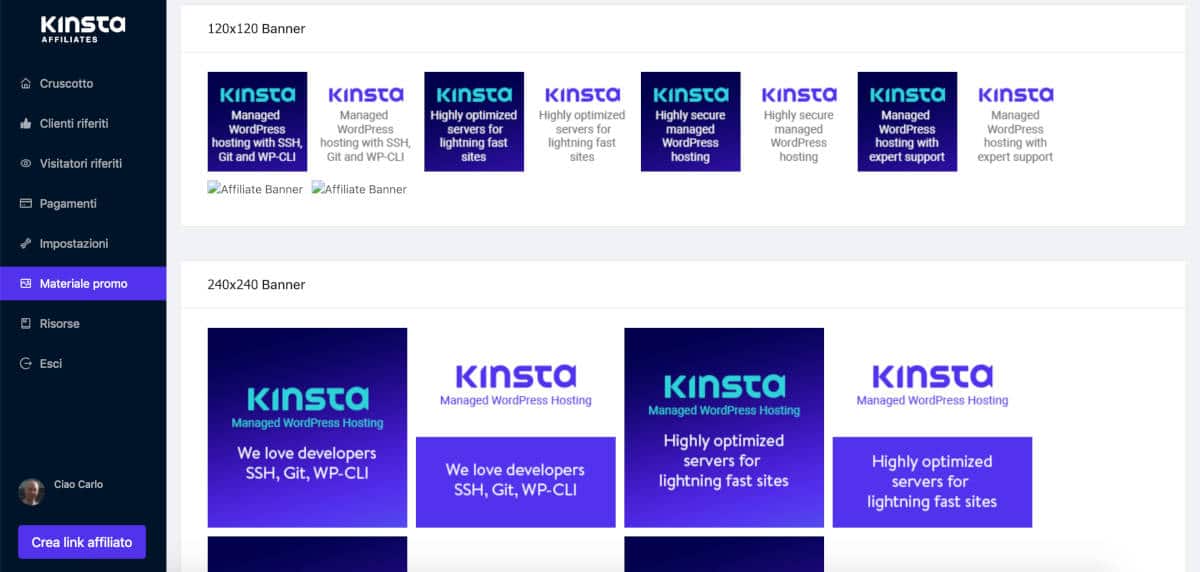Click the logout icon beside Esci
This screenshot has width=1200, height=572.
point(26,364)
